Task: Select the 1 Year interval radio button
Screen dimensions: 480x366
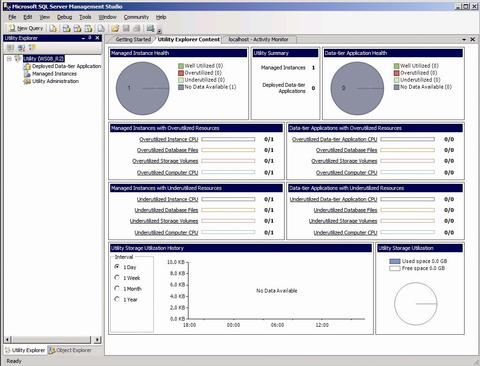Action: coord(117,299)
